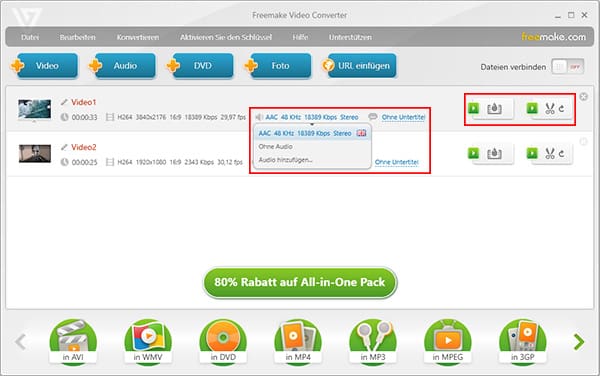Open the Unterstützen menu
This screenshot has width=600, height=376.
point(350,37)
